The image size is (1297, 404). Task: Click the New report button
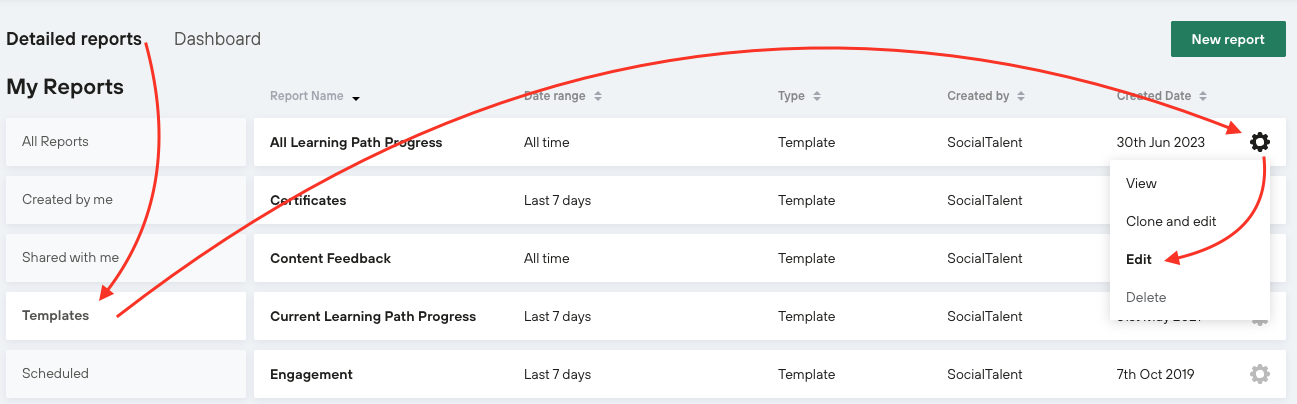[x=1228, y=40]
